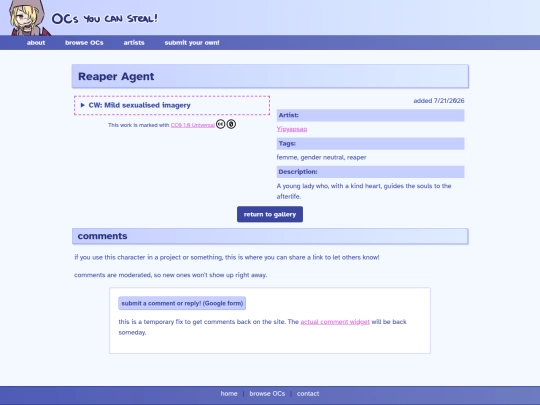Image resolution: width=540 pixels, height=405 pixels.
Task: Click the comments are moderated notice
Action: pos(170,275)
